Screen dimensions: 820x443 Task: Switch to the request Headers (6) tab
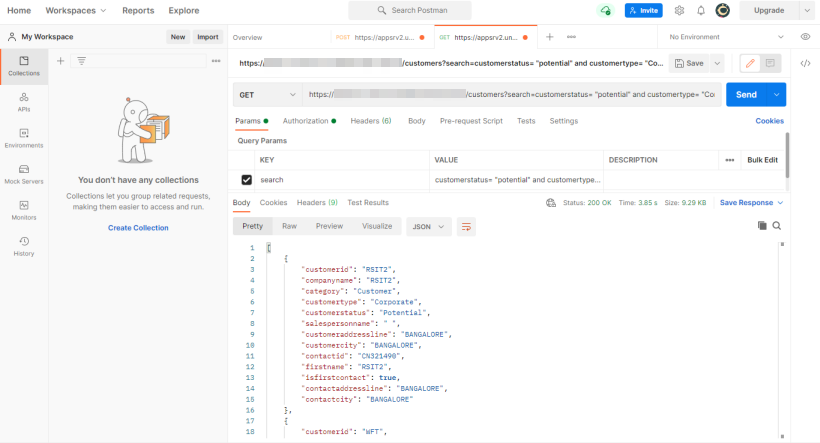(x=371, y=121)
